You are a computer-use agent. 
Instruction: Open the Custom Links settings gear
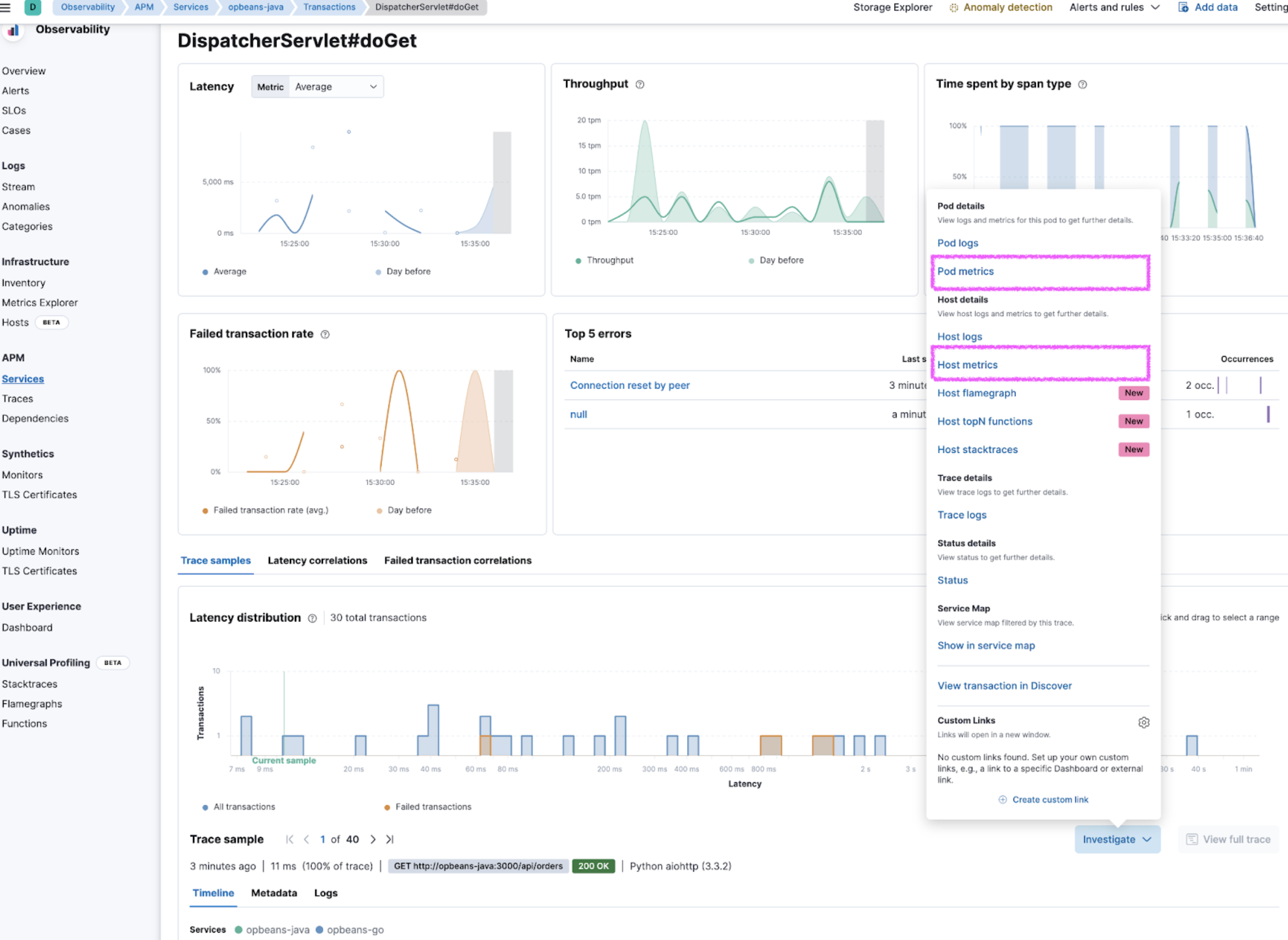coord(1144,723)
